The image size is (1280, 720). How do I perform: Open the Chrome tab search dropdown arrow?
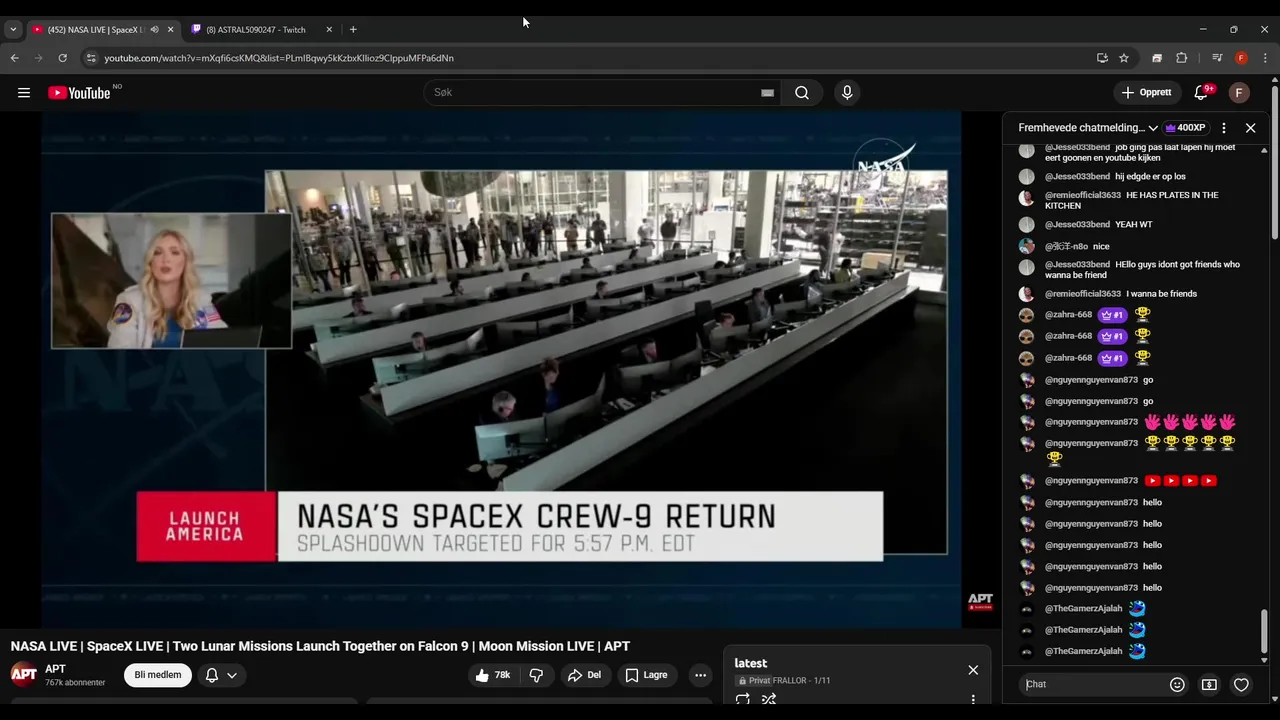[x=13, y=29]
